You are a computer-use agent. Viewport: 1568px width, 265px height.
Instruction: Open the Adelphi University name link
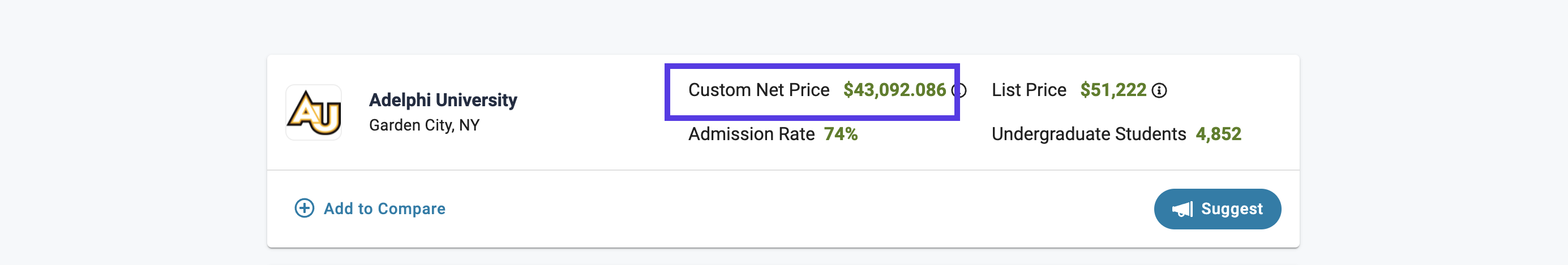pyautogui.click(x=443, y=99)
